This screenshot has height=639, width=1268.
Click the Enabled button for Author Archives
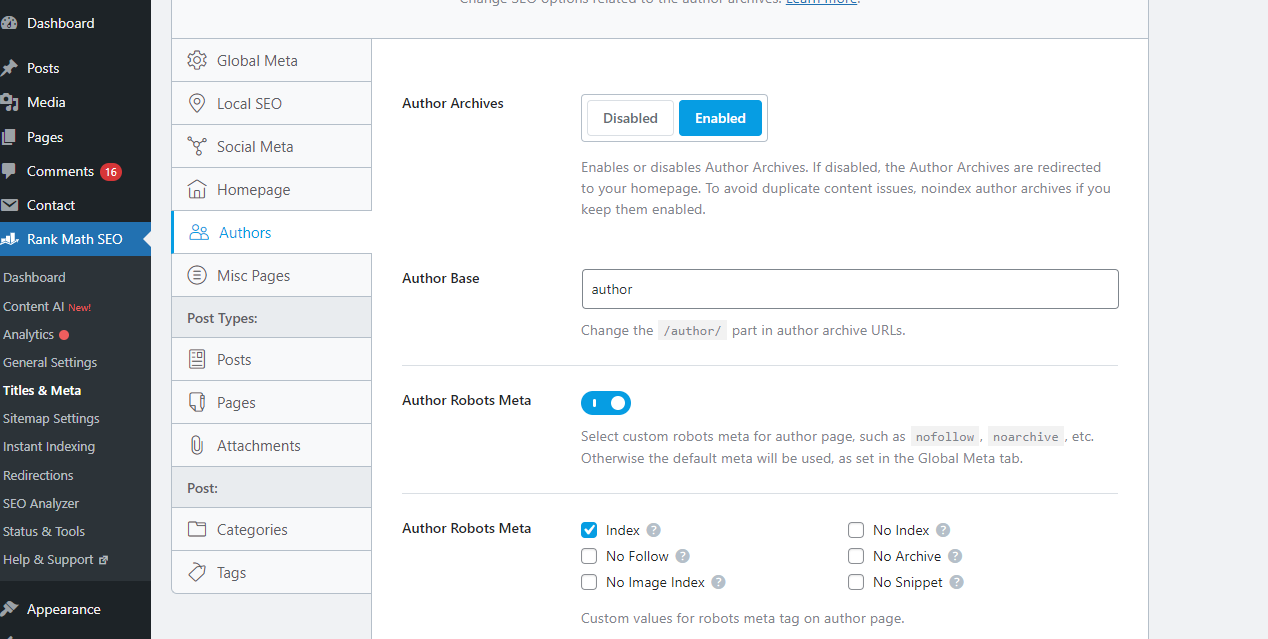click(x=720, y=118)
